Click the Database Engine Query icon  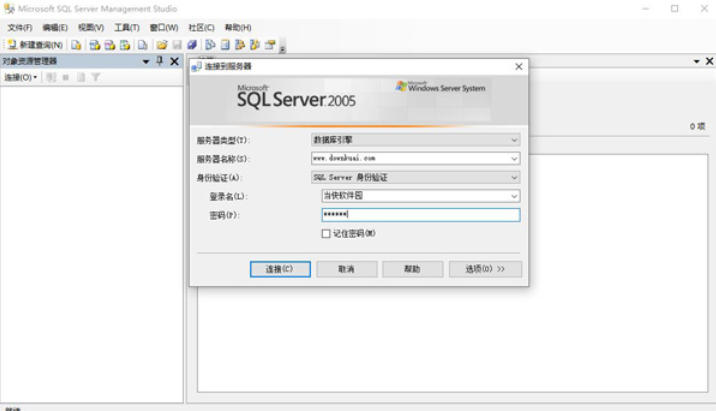[76, 45]
